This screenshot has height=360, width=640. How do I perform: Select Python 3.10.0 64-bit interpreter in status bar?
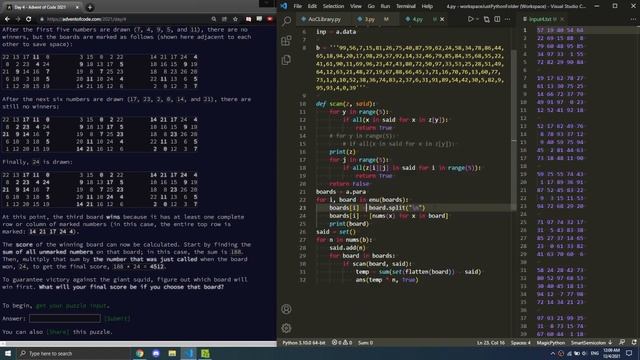pos(304,342)
